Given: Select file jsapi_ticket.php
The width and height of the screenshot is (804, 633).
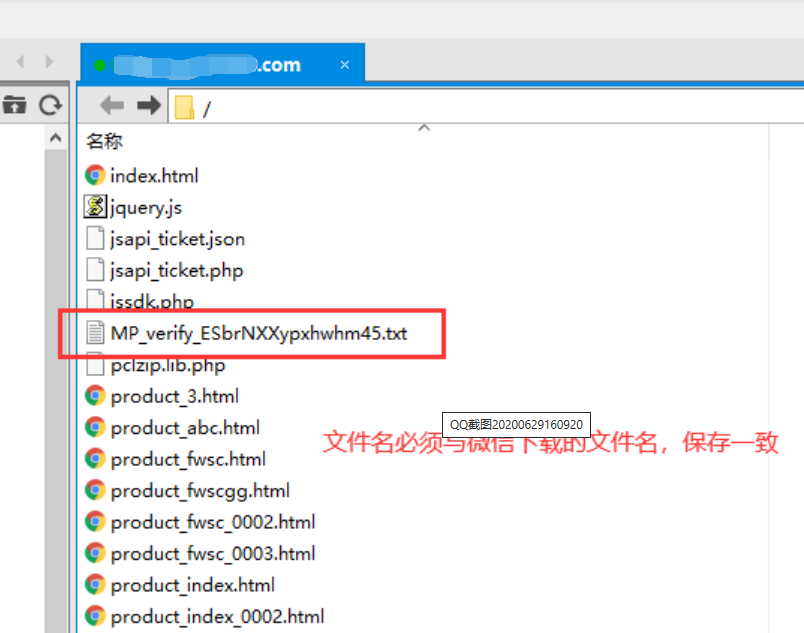Looking at the screenshot, I should [x=176, y=271].
